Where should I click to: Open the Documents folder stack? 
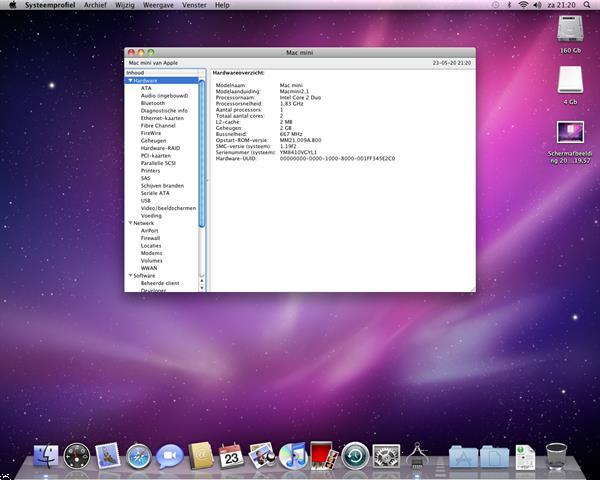(494, 456)
